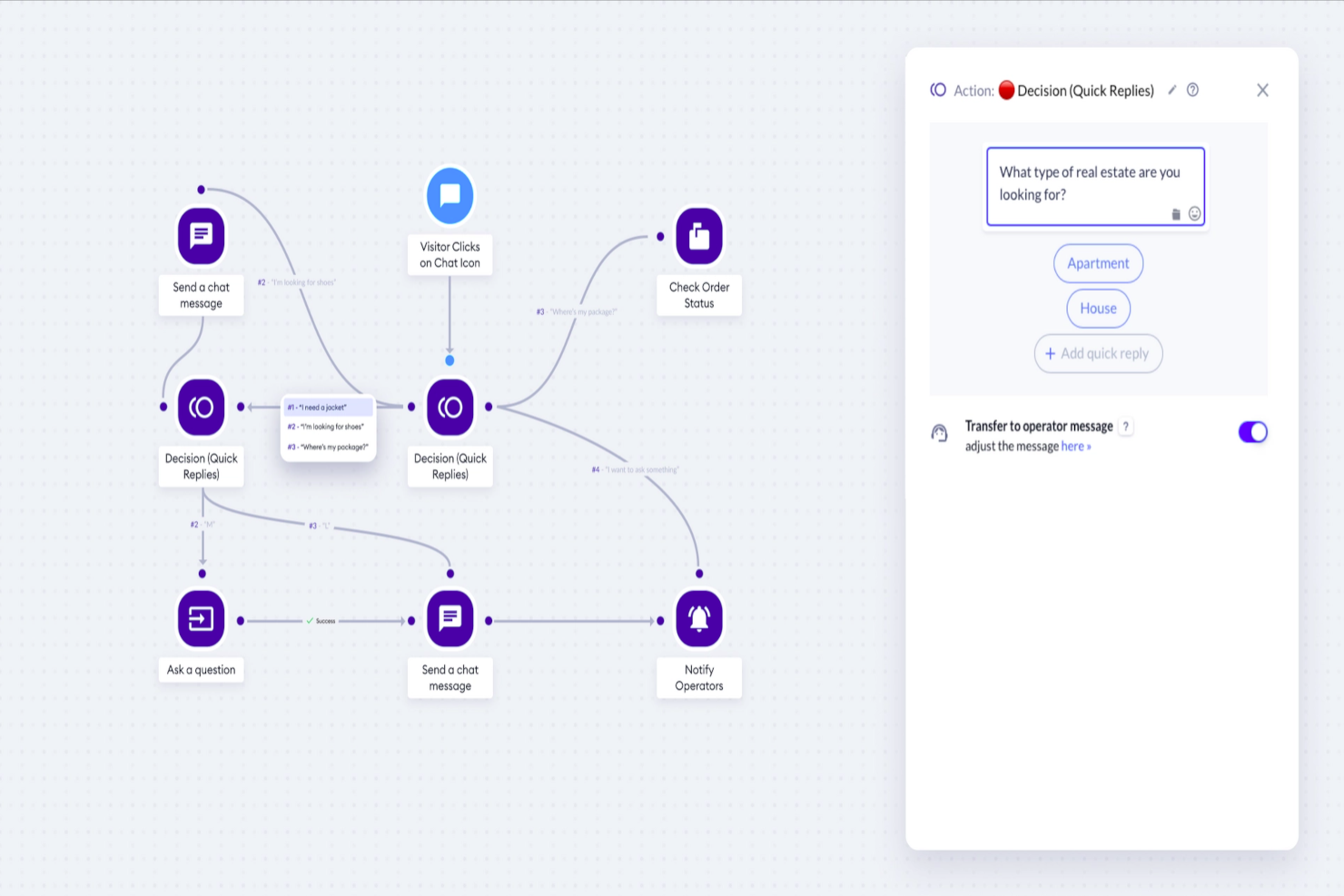
Task: Select the House quick reply chip
Action: click(1098, 308)
